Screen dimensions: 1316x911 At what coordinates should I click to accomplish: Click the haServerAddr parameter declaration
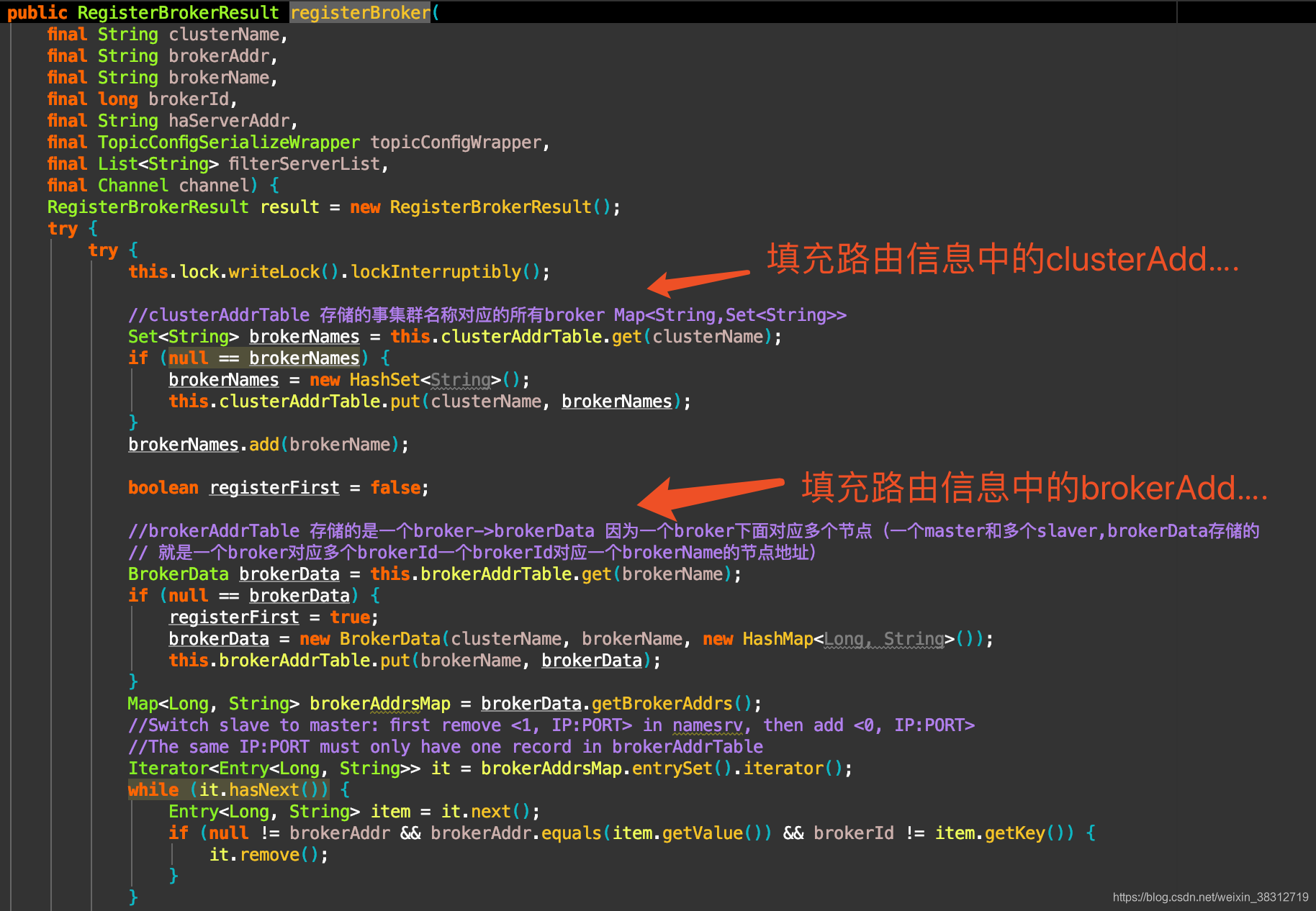[172, 120]
